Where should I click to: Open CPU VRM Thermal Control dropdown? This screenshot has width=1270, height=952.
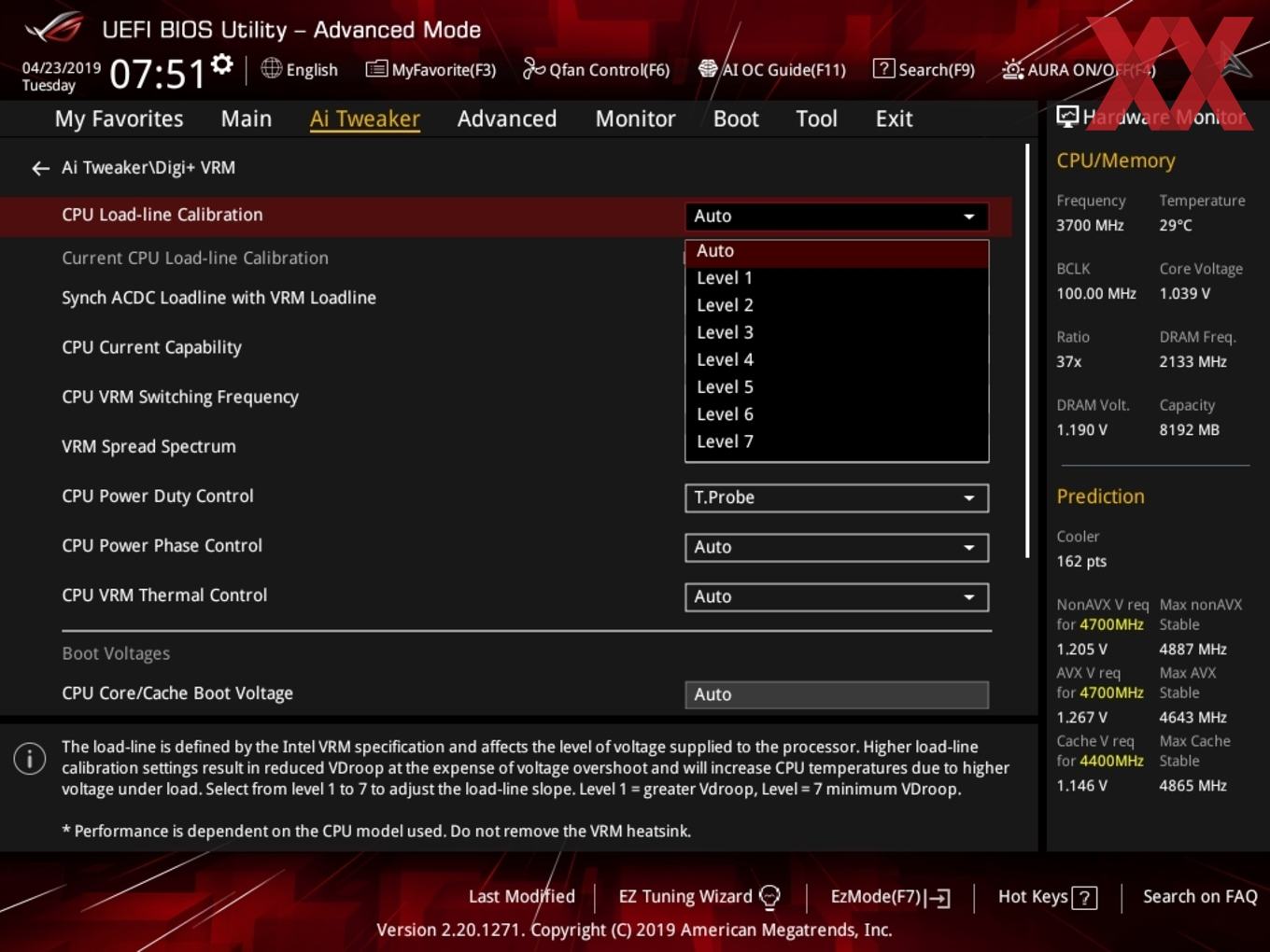[x=836, y=596]
